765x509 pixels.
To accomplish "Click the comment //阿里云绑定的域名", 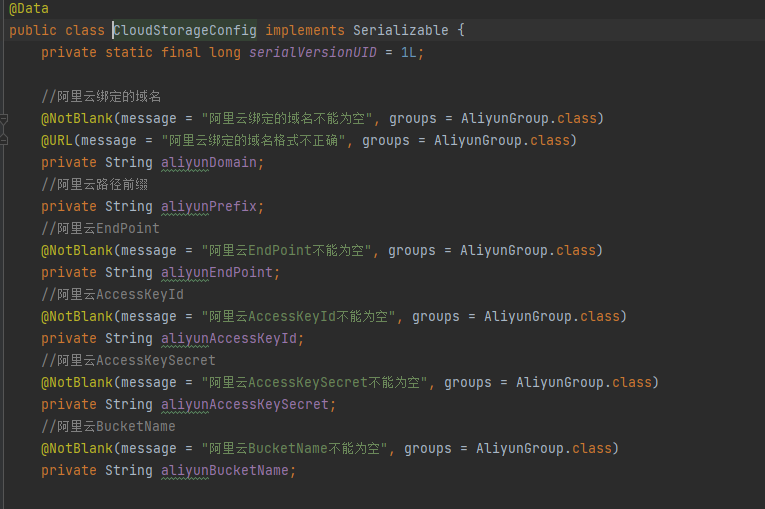I will (101, 96).
